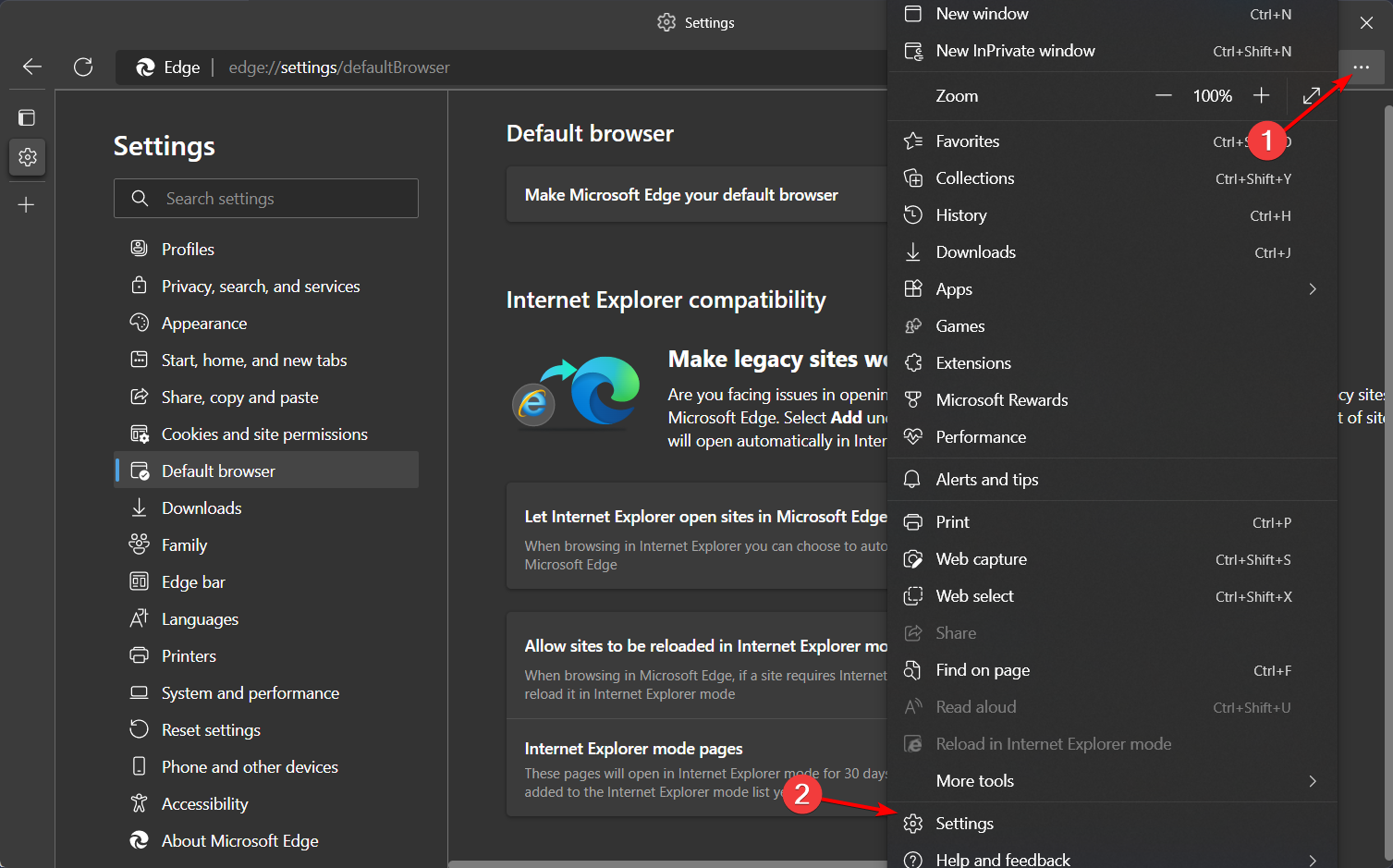Click the Search settings field
The height and width of the screenshot is (868, 1393).
[266, 198]
